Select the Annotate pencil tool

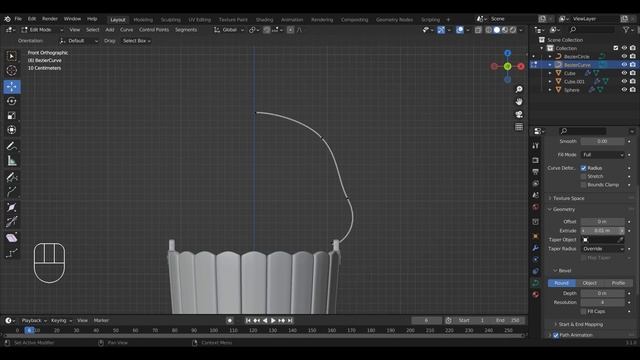pos(11,146)
